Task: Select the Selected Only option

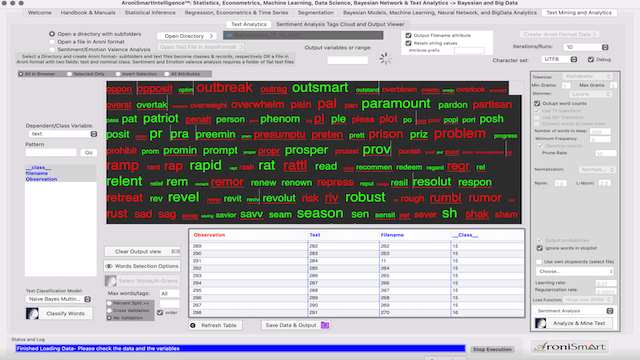Action: point(69,74)
